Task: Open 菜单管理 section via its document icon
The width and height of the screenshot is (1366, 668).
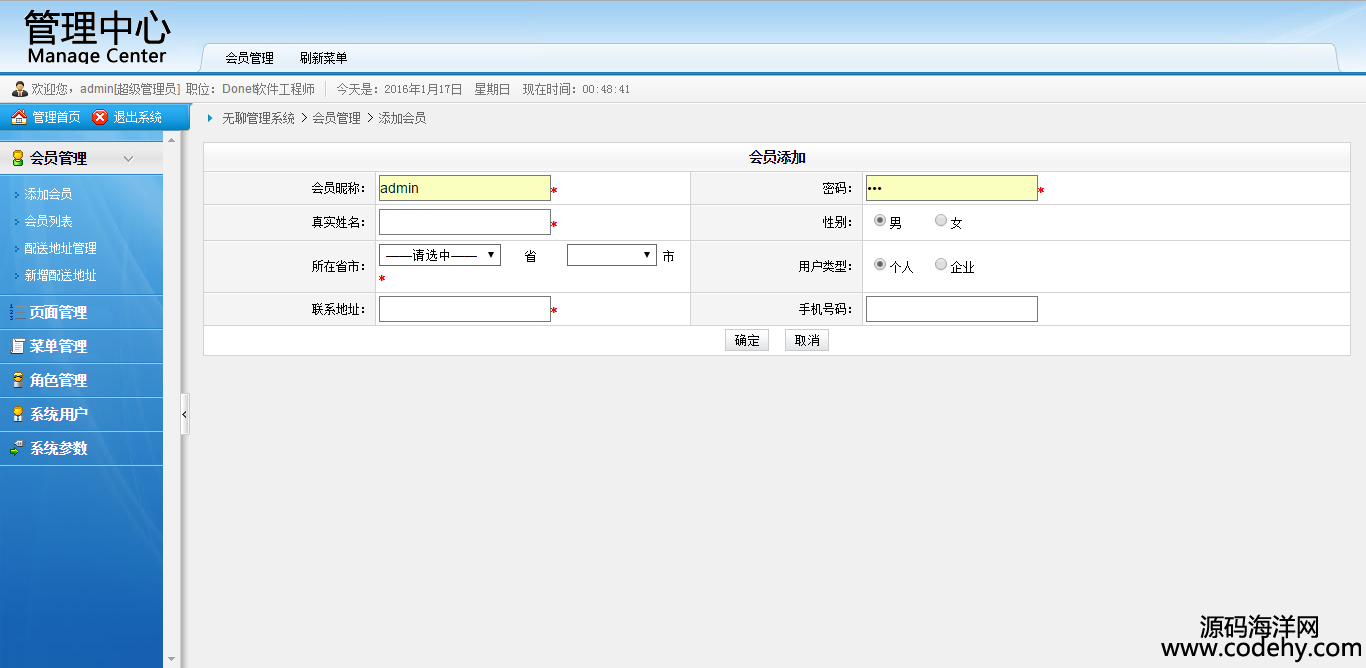Action: click(17, 346)
